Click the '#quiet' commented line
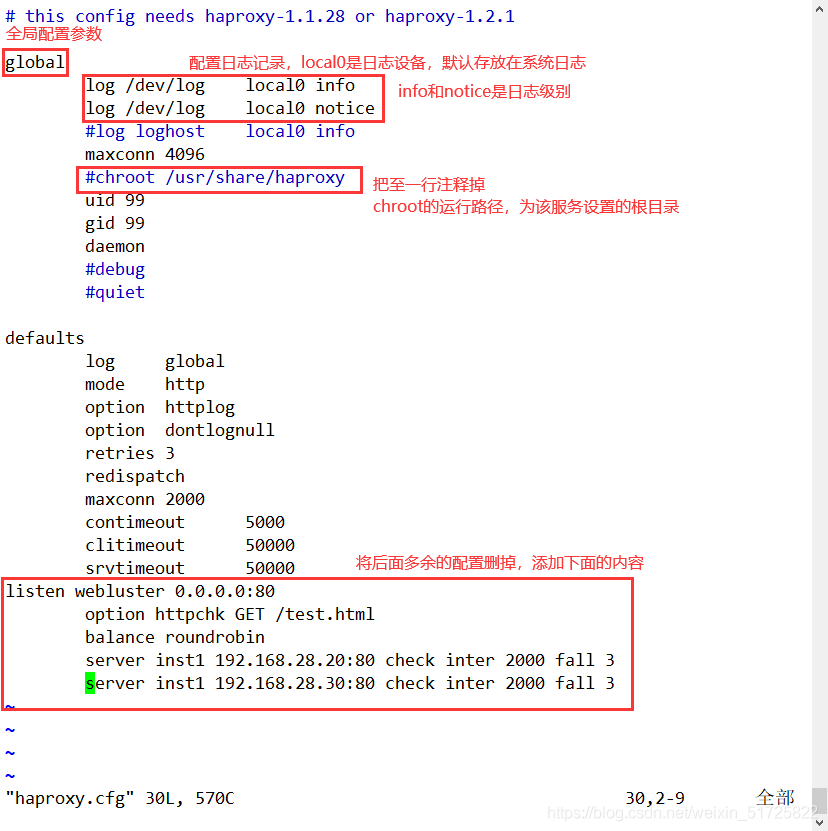This screenshot has width=828, height=831. click(115, 292)
